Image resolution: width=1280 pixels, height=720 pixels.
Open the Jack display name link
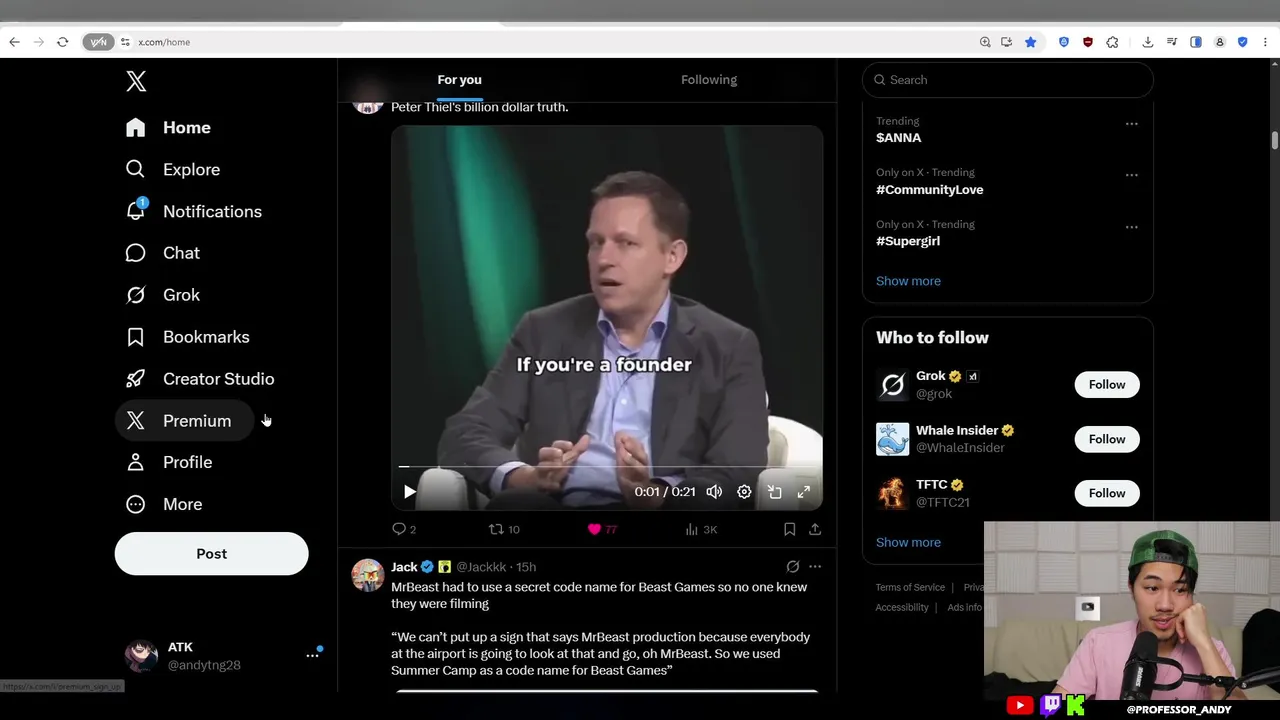404,567
